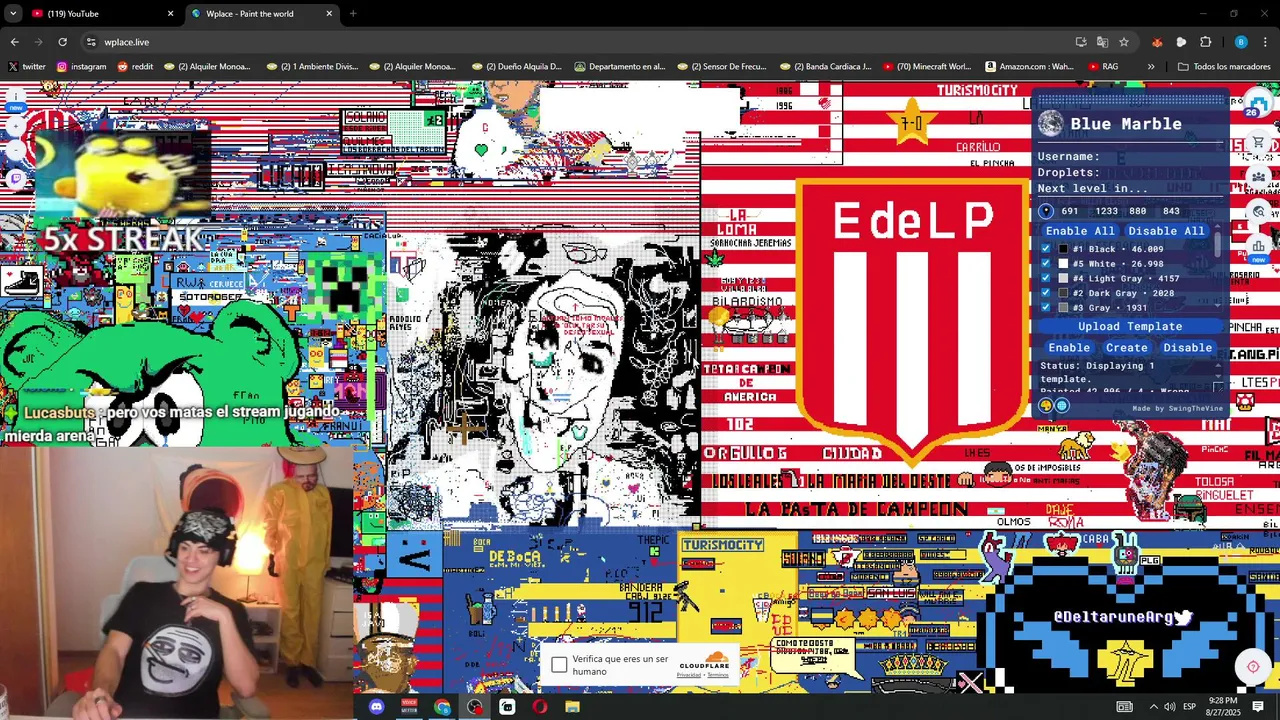The image size is (1280, 720).
Task: Open File Explorer from the taskbar
Action: coord(572,707)
